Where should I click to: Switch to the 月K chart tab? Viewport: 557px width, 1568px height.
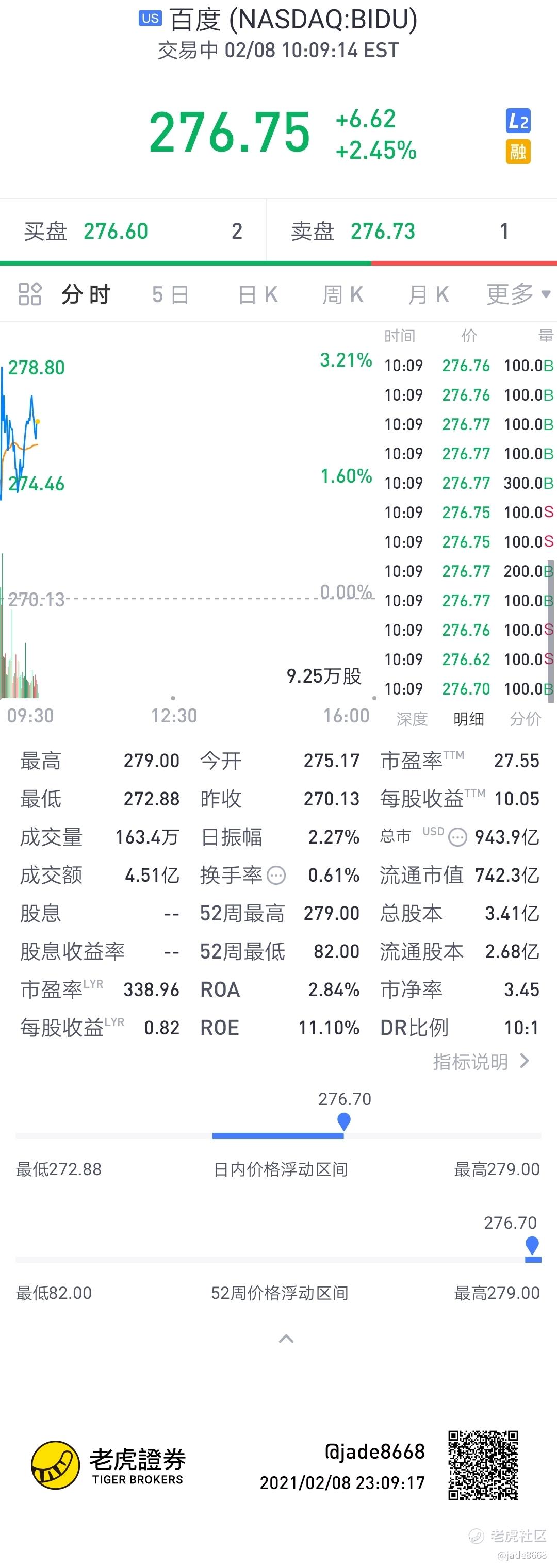tap(429, 294)
